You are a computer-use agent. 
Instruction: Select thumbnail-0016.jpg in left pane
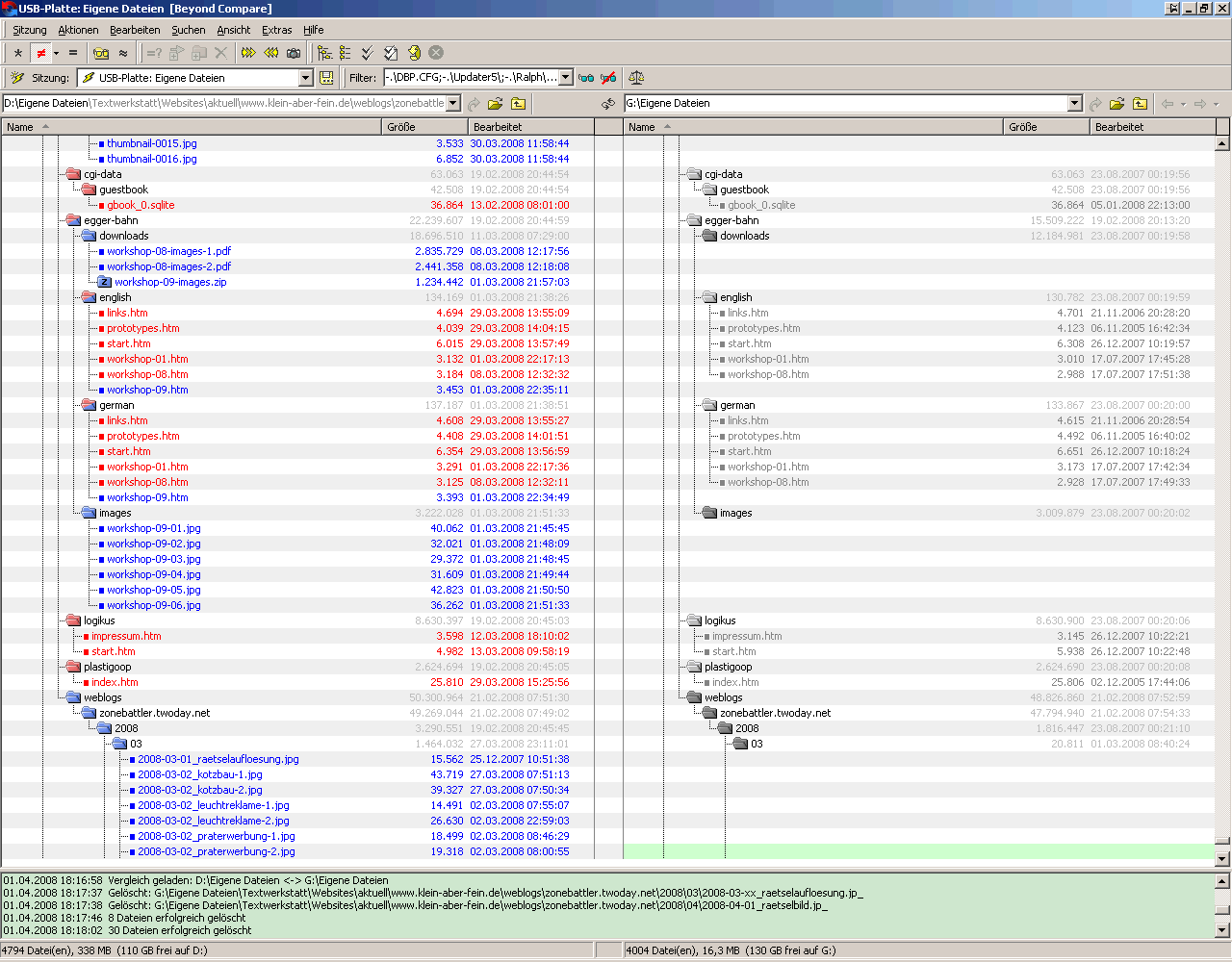pos(152,159)
